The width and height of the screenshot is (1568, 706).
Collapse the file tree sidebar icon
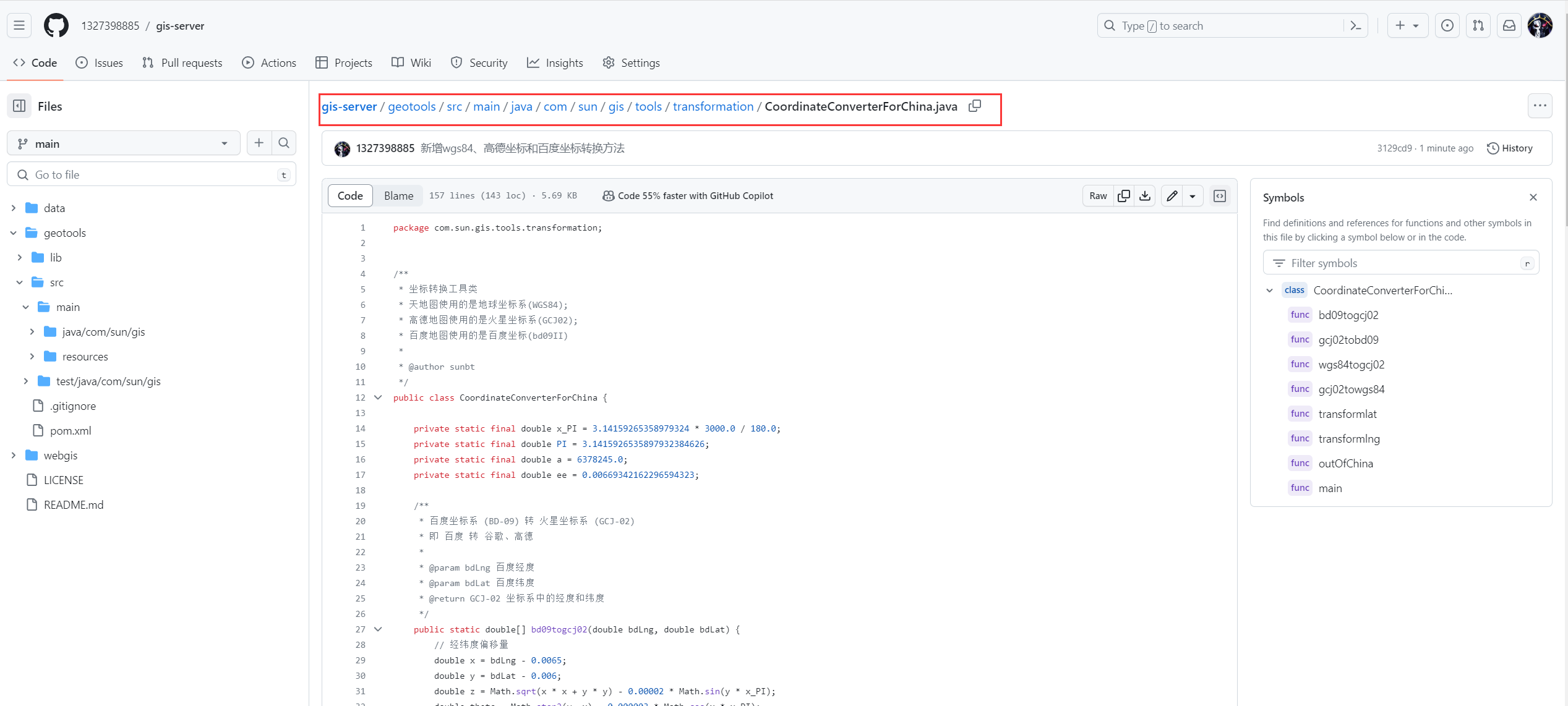coord(19,106)
